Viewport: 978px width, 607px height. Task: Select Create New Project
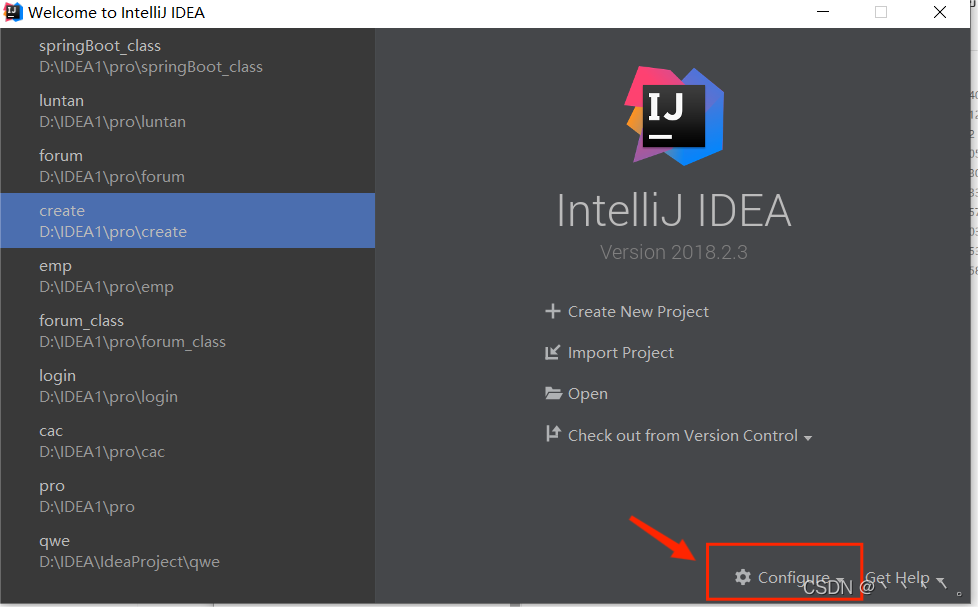coord(638,311)
